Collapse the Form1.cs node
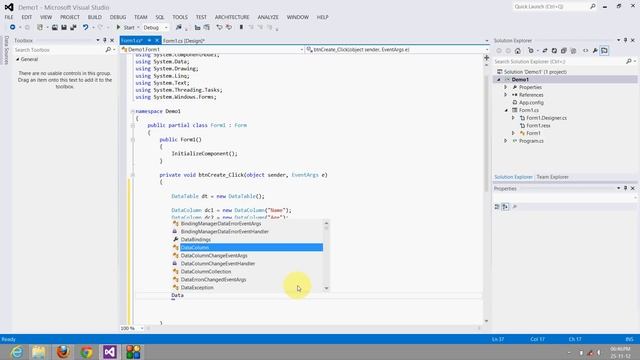The height and width of the screenshot is (360, 640). (506, 110)
